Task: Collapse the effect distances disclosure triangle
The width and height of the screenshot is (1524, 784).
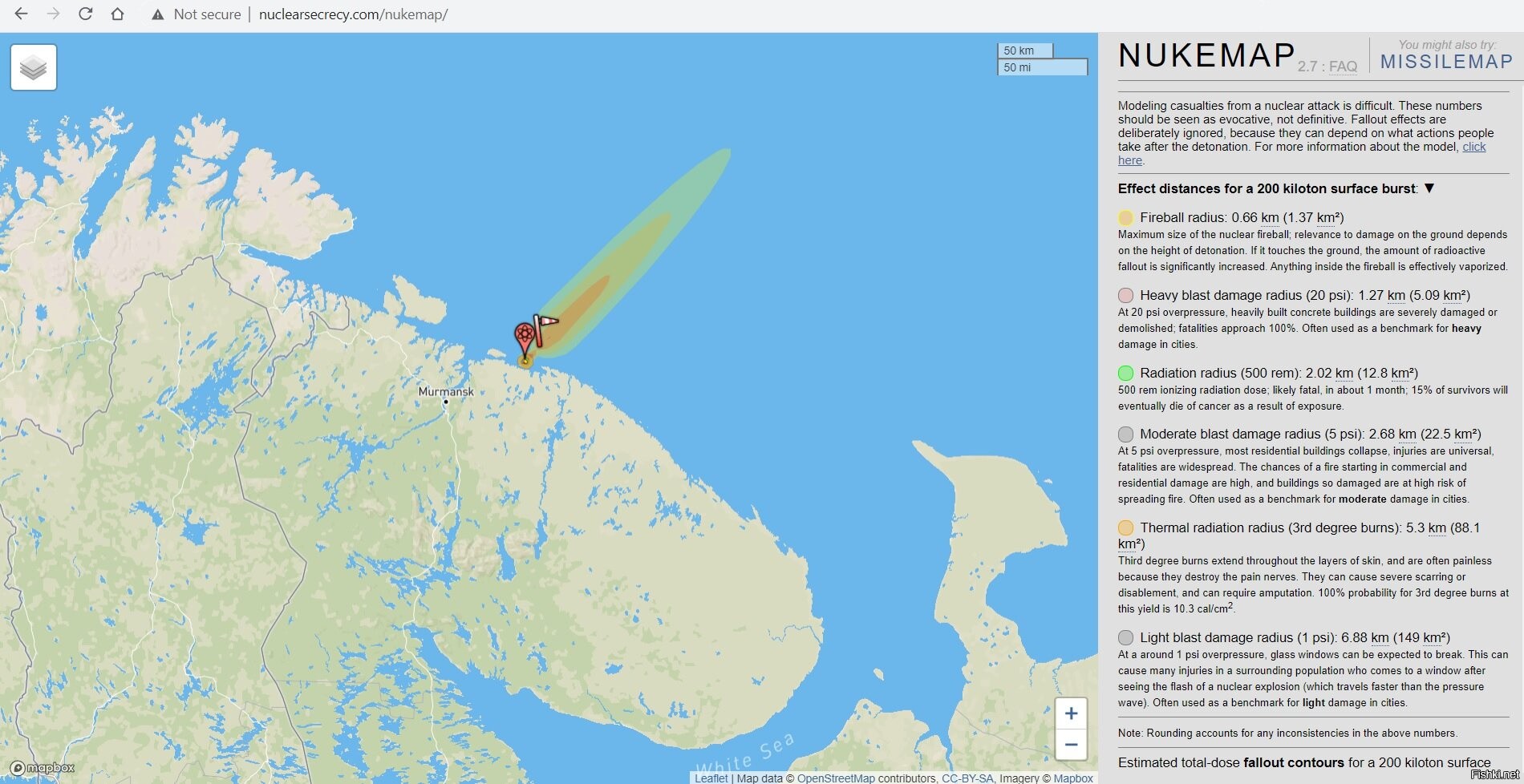Action: [1429, 188]
